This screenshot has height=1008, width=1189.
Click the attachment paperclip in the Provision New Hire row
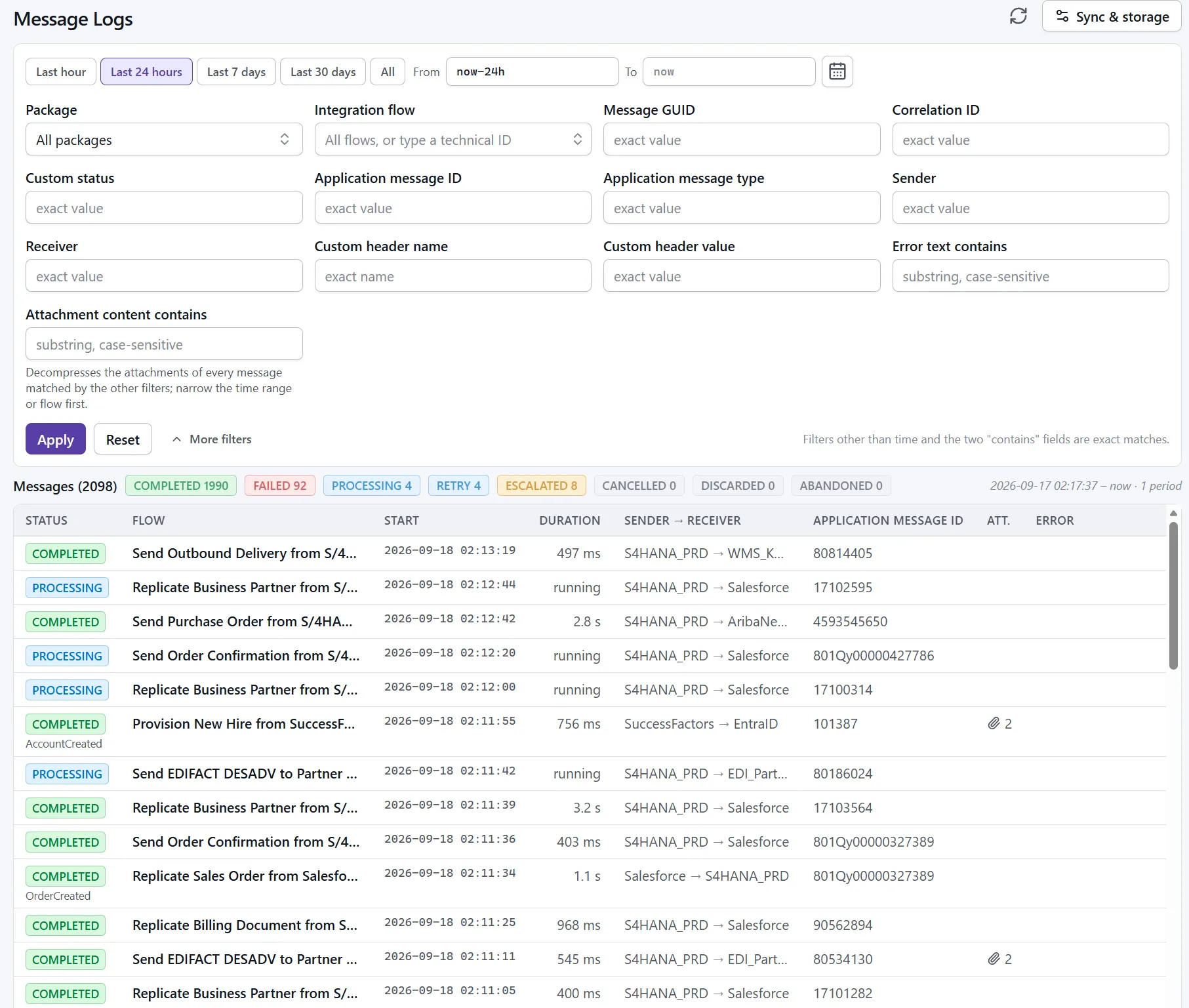tap(994, 723)
